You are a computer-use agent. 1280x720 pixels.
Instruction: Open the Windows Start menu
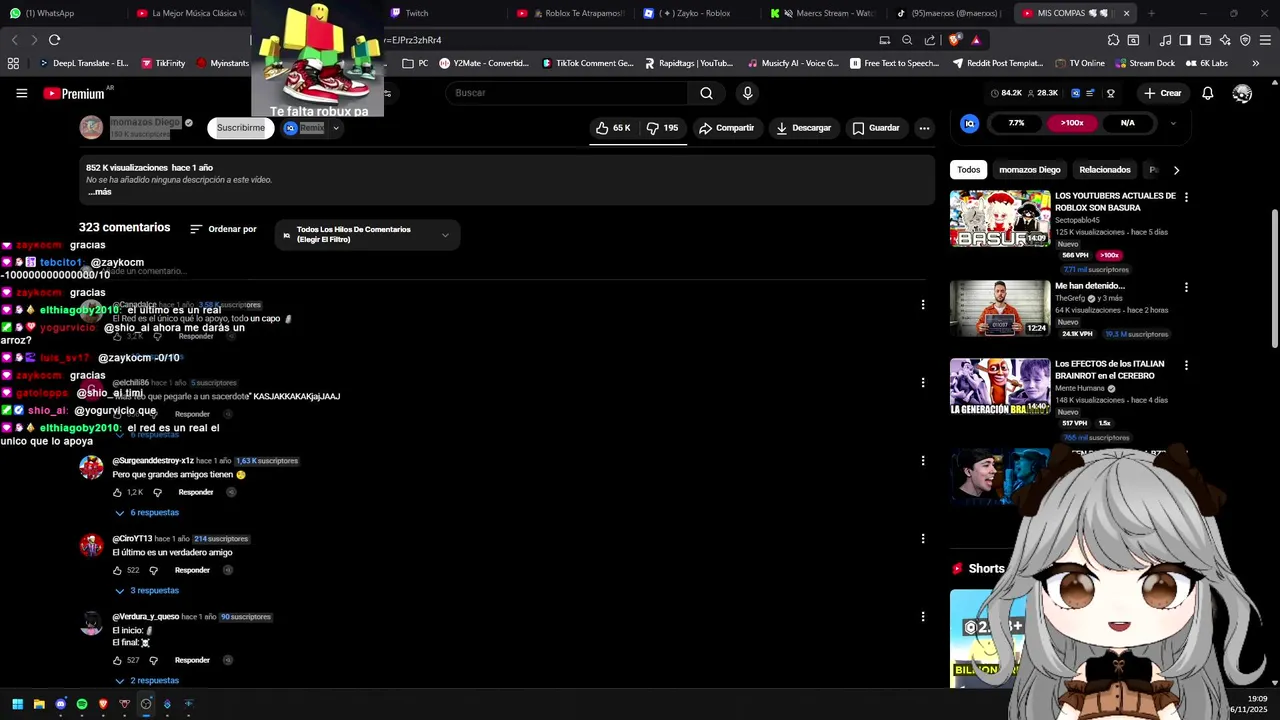[x=17, y=704]
